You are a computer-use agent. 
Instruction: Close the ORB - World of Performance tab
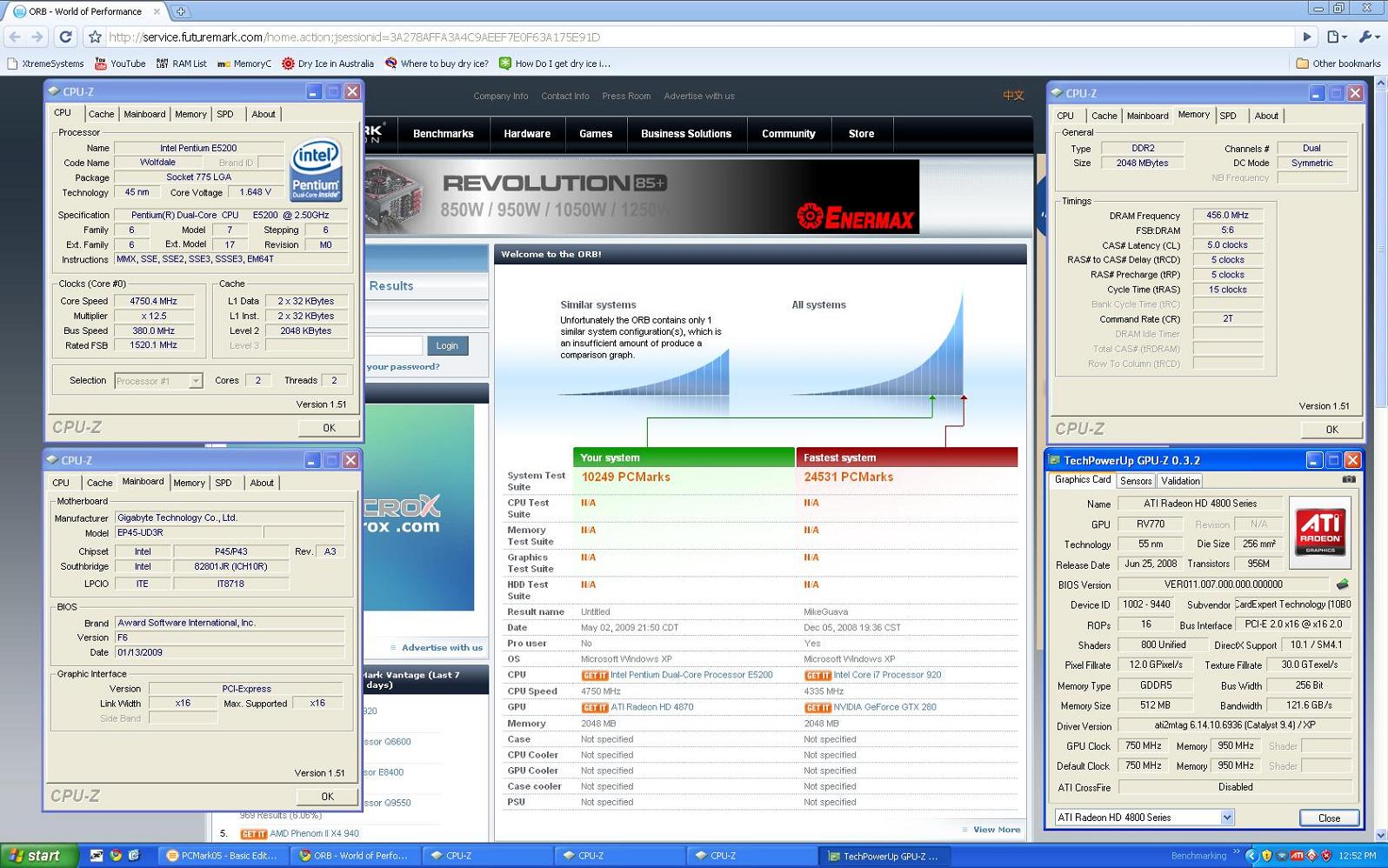(x=157, y=11)
